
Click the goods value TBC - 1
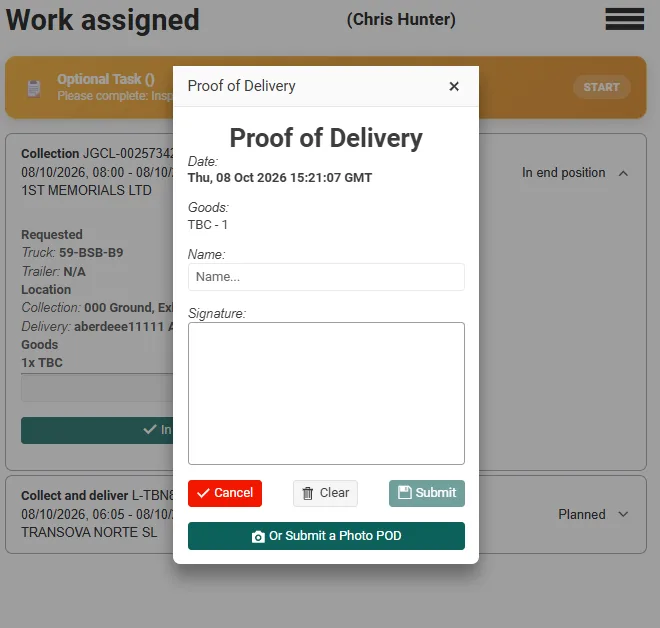pyautogui.click(x=208, y=225)
